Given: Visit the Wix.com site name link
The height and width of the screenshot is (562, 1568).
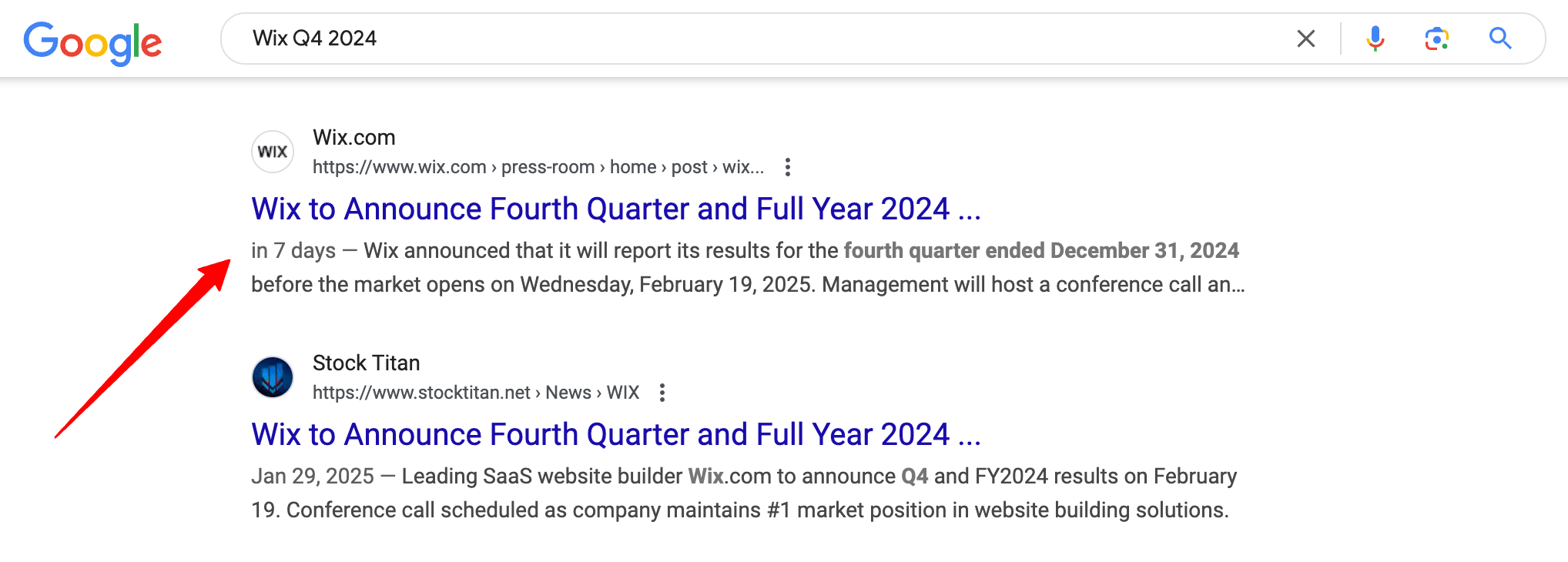Looking at the screenshot, I should pos(354,137).
